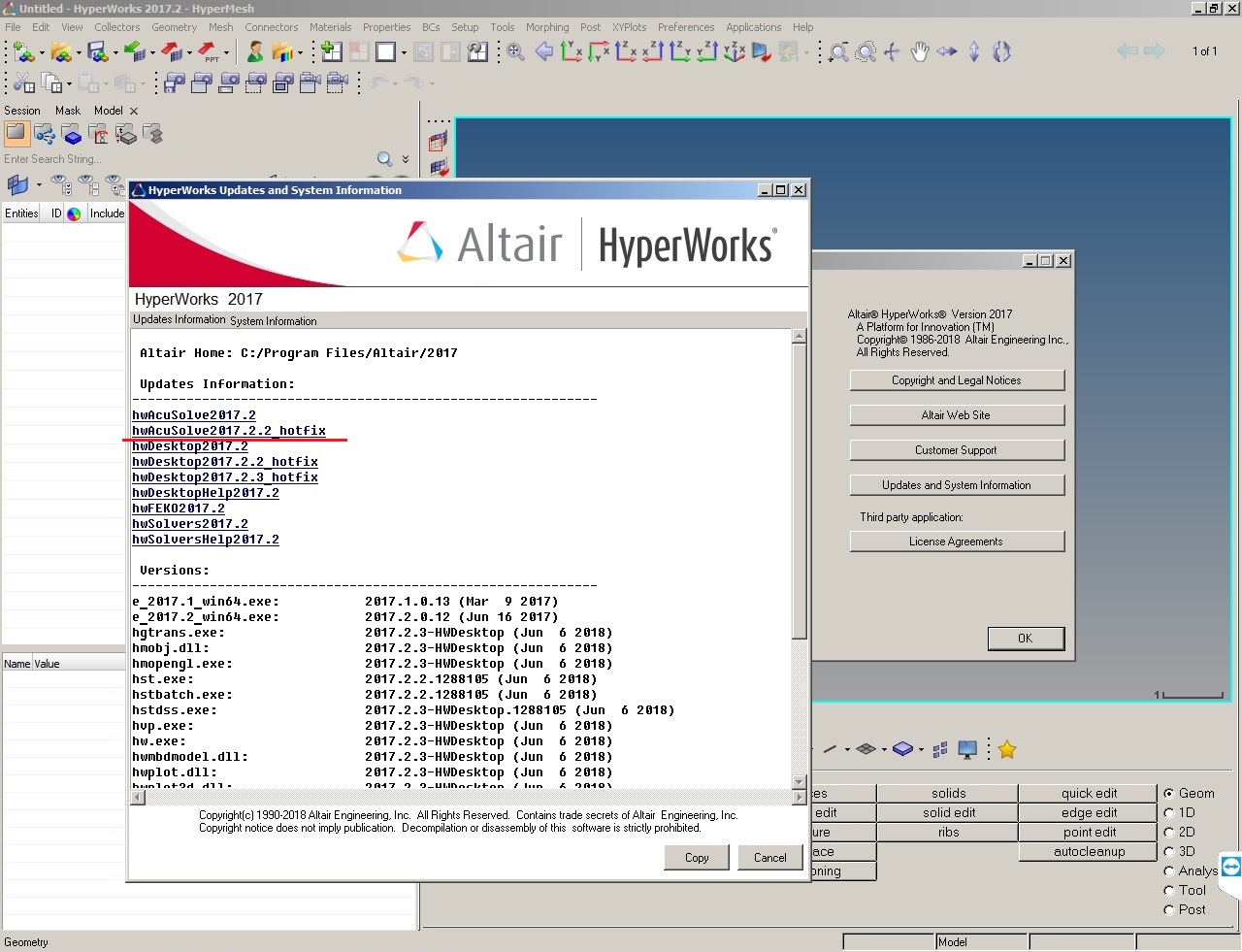Switch to the Mask browser tab
1242x952 pixels.
click(x=68, y=111)
